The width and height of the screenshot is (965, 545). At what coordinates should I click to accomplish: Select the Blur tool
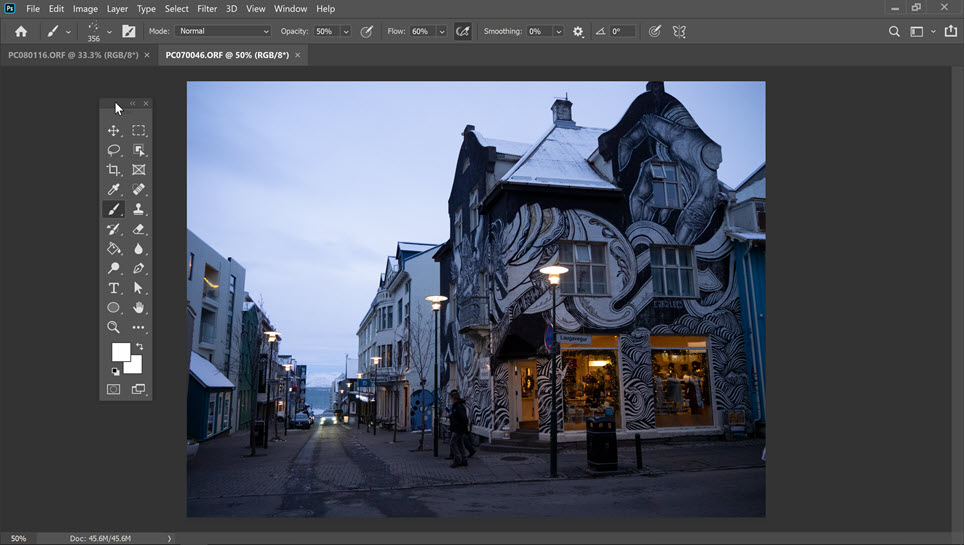coord(138,249)
